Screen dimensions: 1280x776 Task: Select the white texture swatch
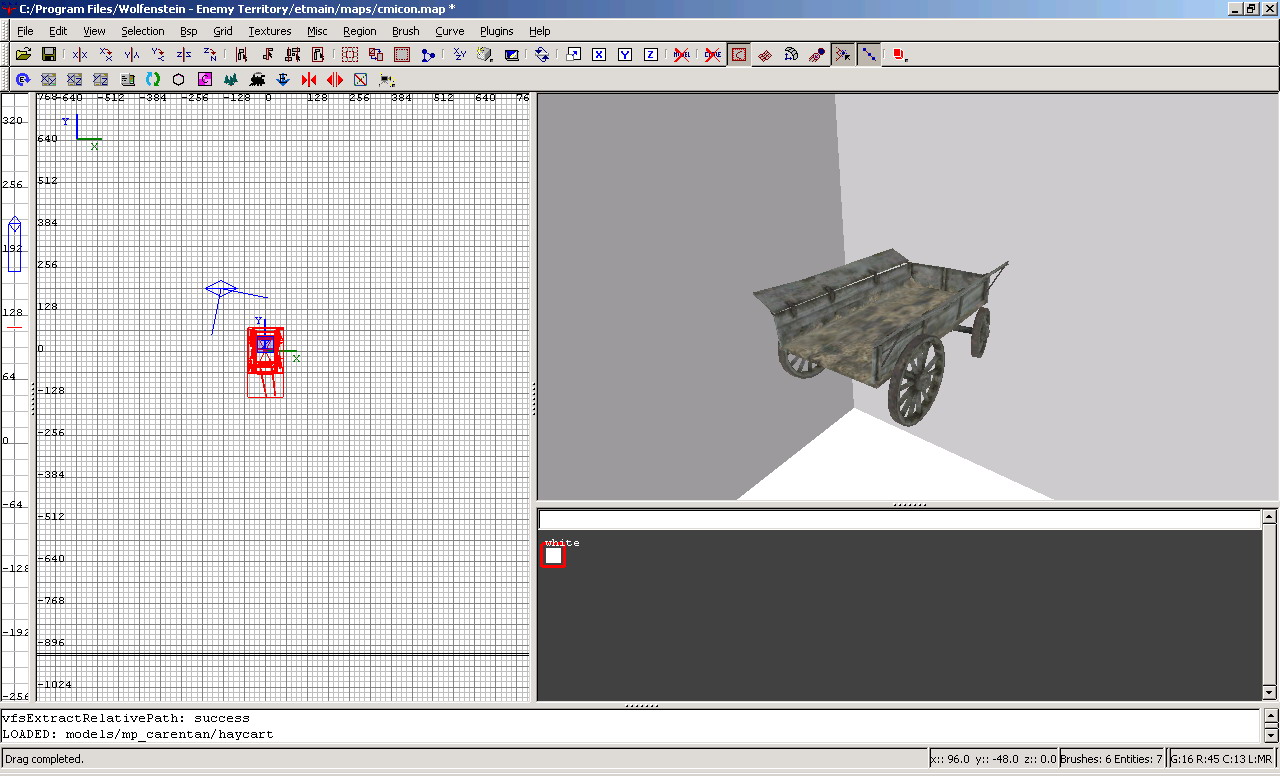click(x=553, y=556)
